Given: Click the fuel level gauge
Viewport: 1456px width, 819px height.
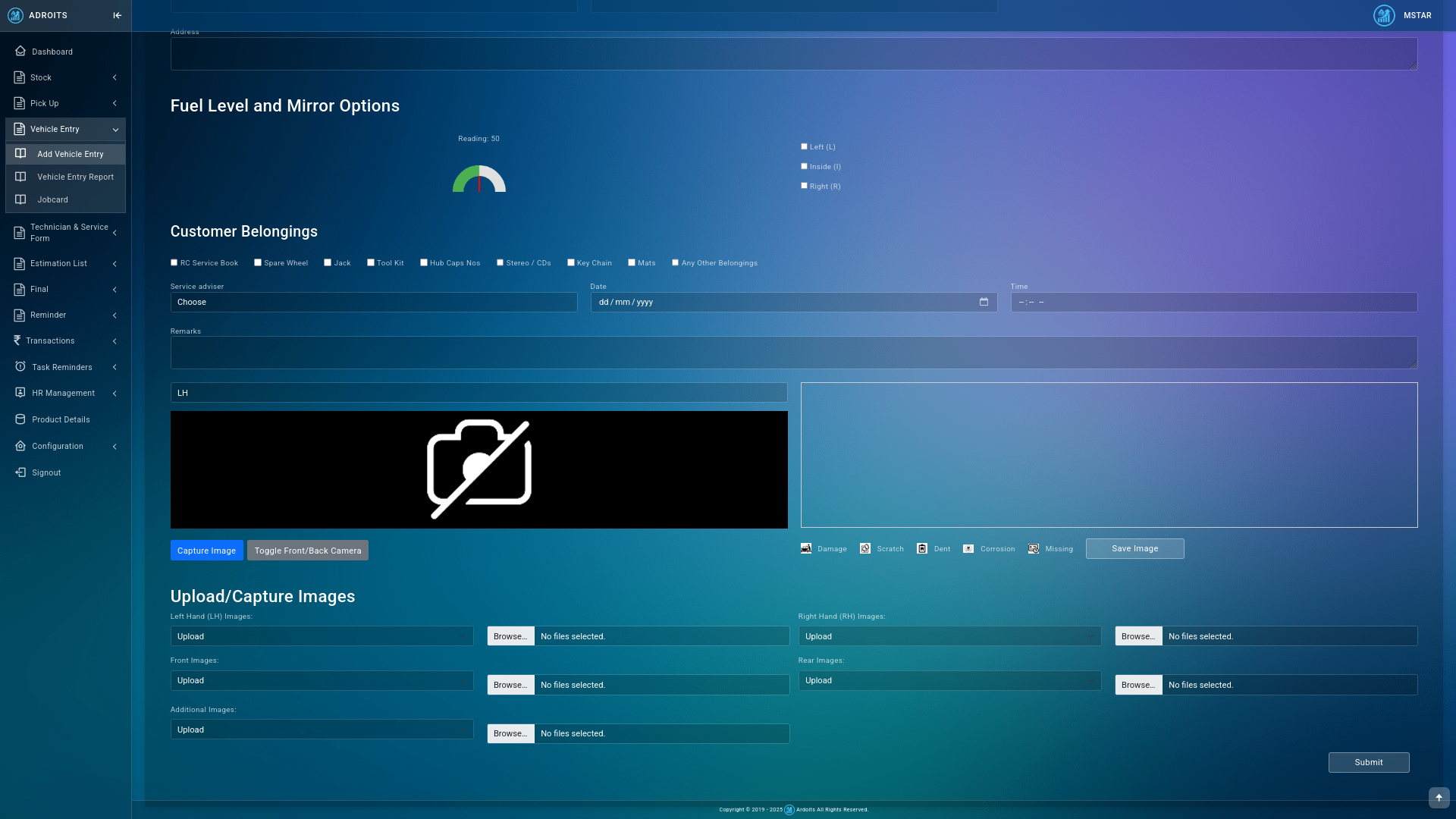Looking at the screenshot, I should pyautogui.click(x=479, y=180).
